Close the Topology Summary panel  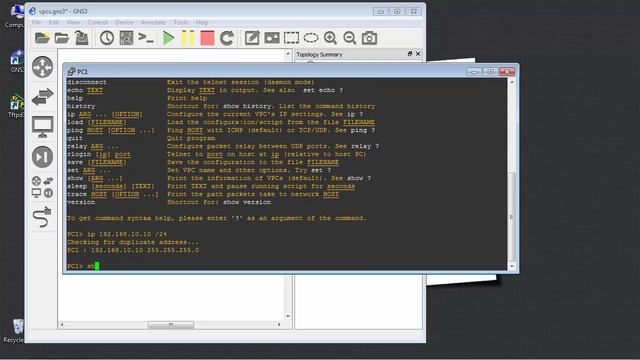[418, 54]
